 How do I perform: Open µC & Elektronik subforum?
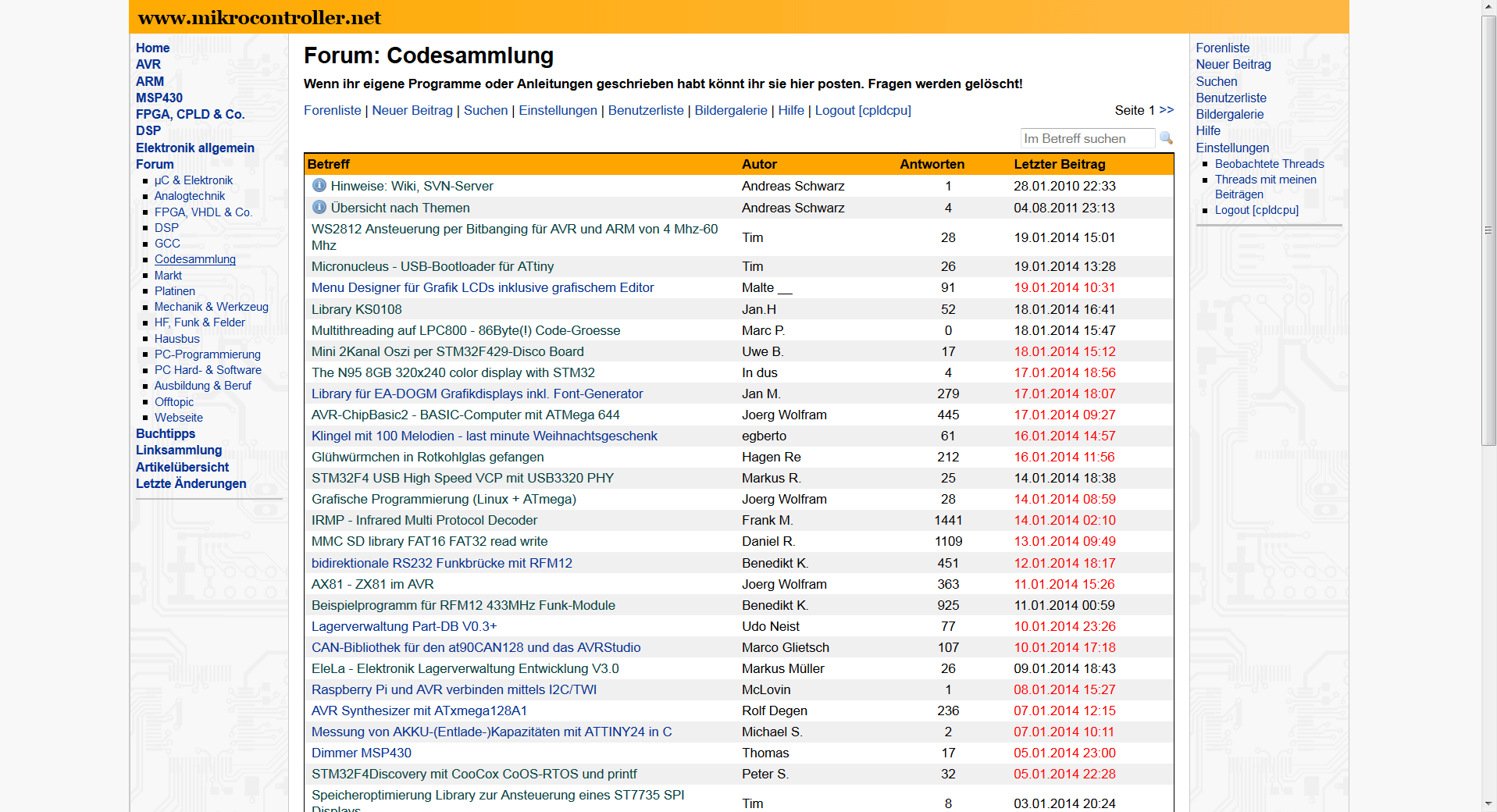(x=194, y=180)
